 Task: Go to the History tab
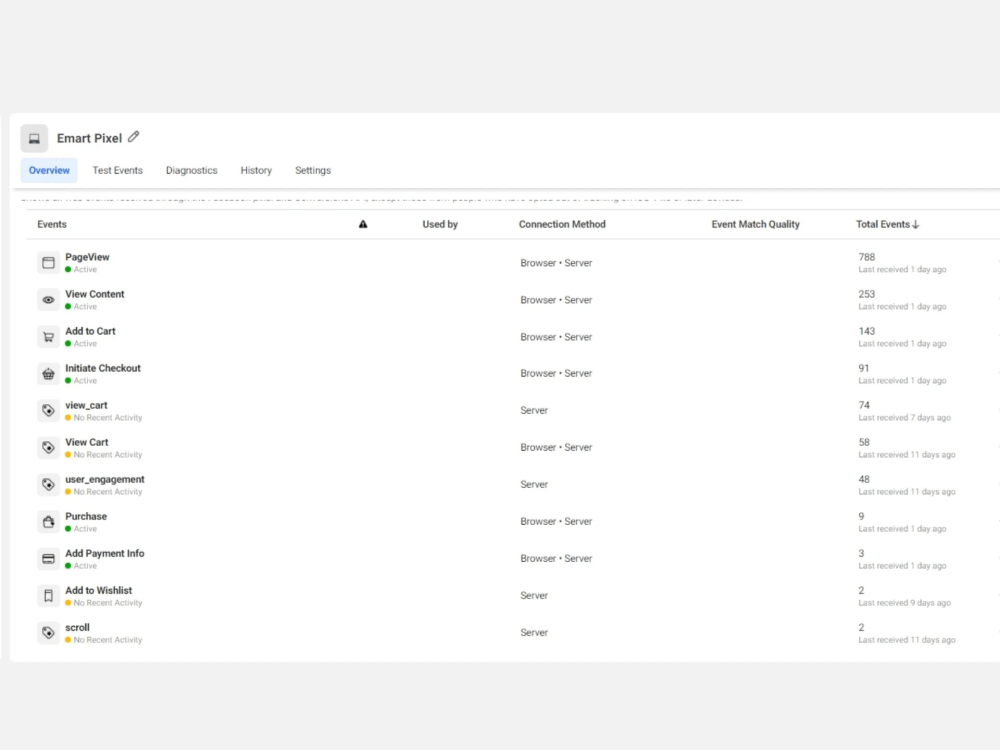256,170
